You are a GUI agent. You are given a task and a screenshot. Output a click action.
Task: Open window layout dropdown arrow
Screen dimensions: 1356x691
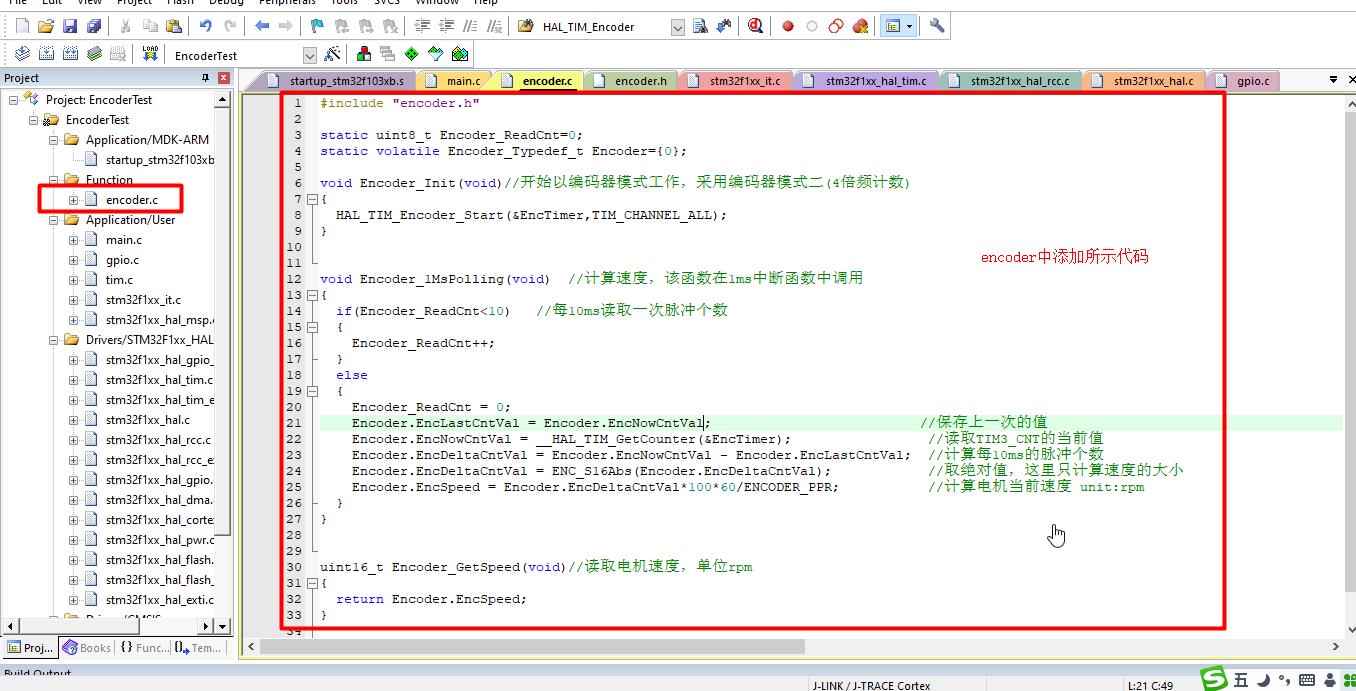(910, 27)
